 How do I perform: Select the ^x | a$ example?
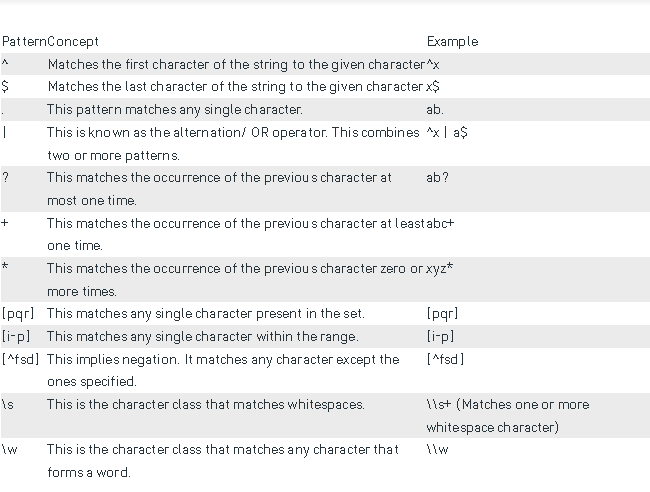[x=447, y=133]
